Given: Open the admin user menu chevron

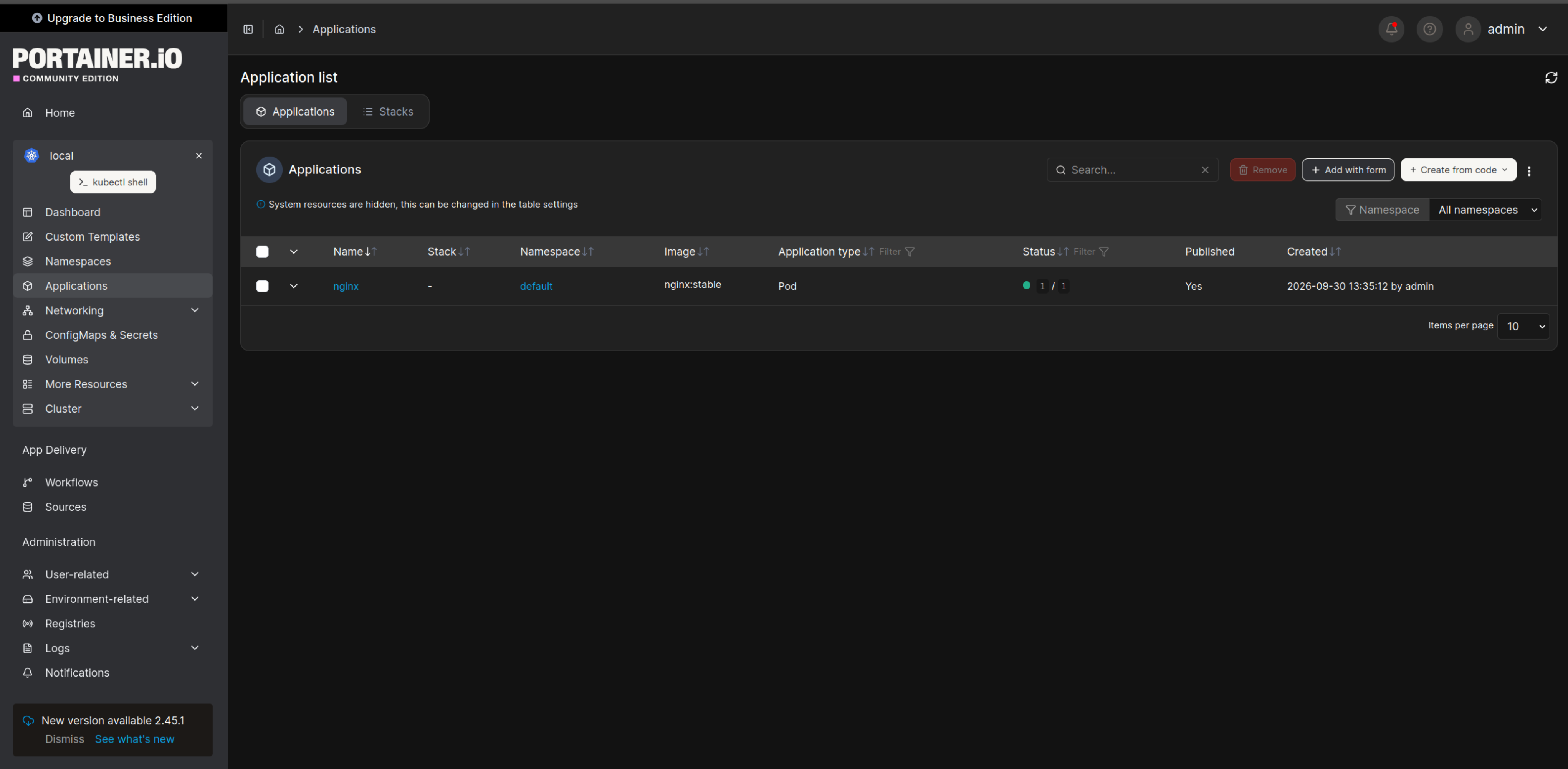Looking at the screenshot, I should point(1543,29).
